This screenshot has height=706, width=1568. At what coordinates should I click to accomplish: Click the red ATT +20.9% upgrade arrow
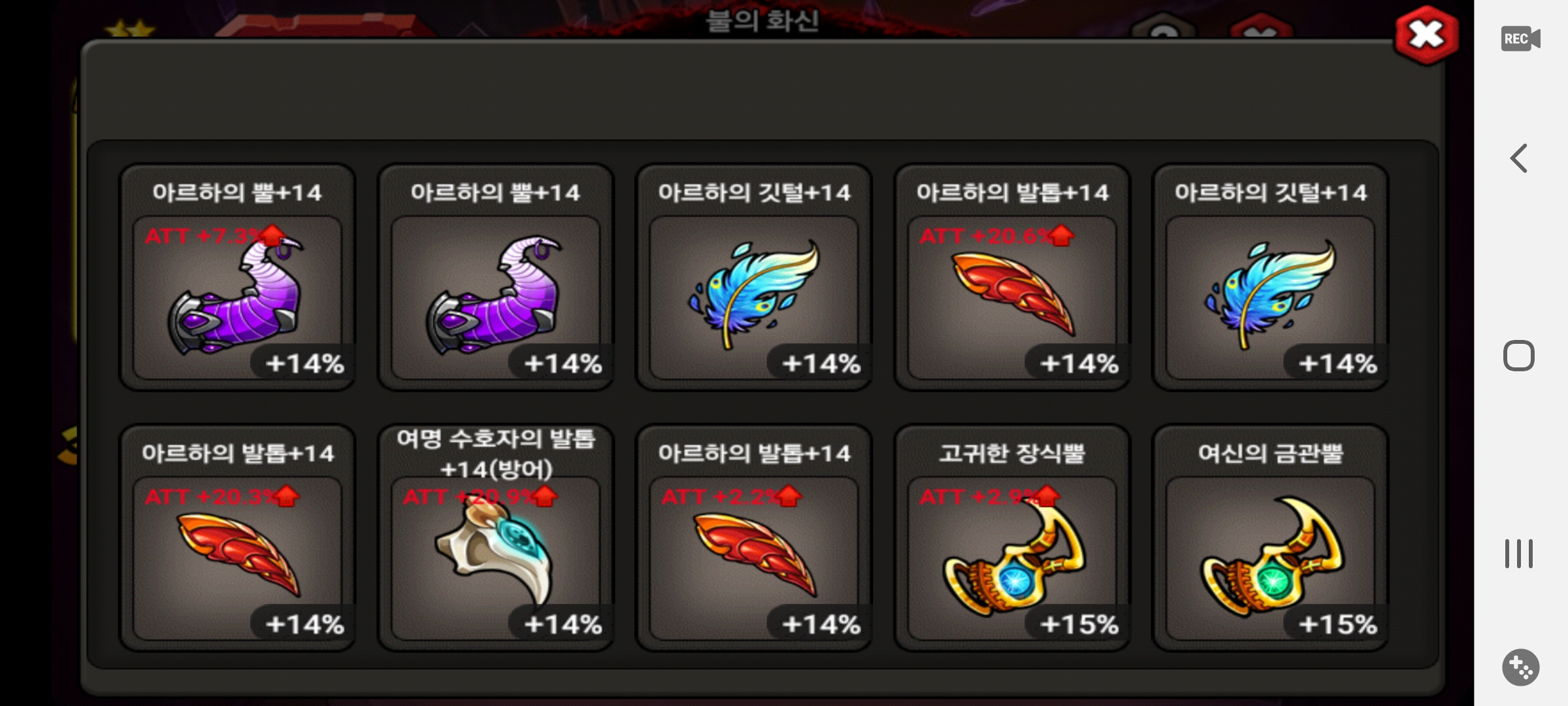tap(546, 496)
